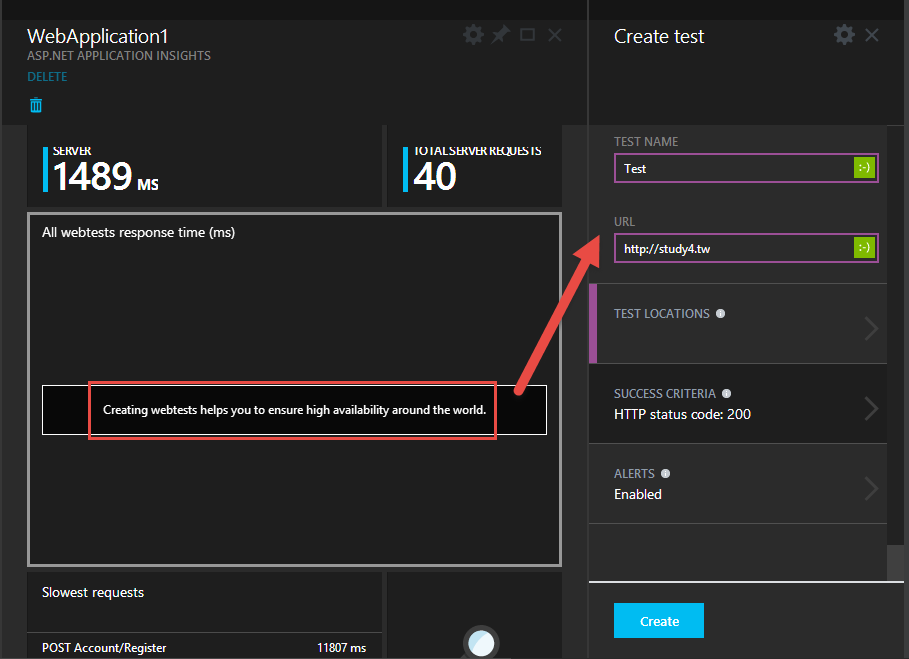Click the Slowest requests heading
This screenshot has height=659, width=909.
(x=93, y=592)
